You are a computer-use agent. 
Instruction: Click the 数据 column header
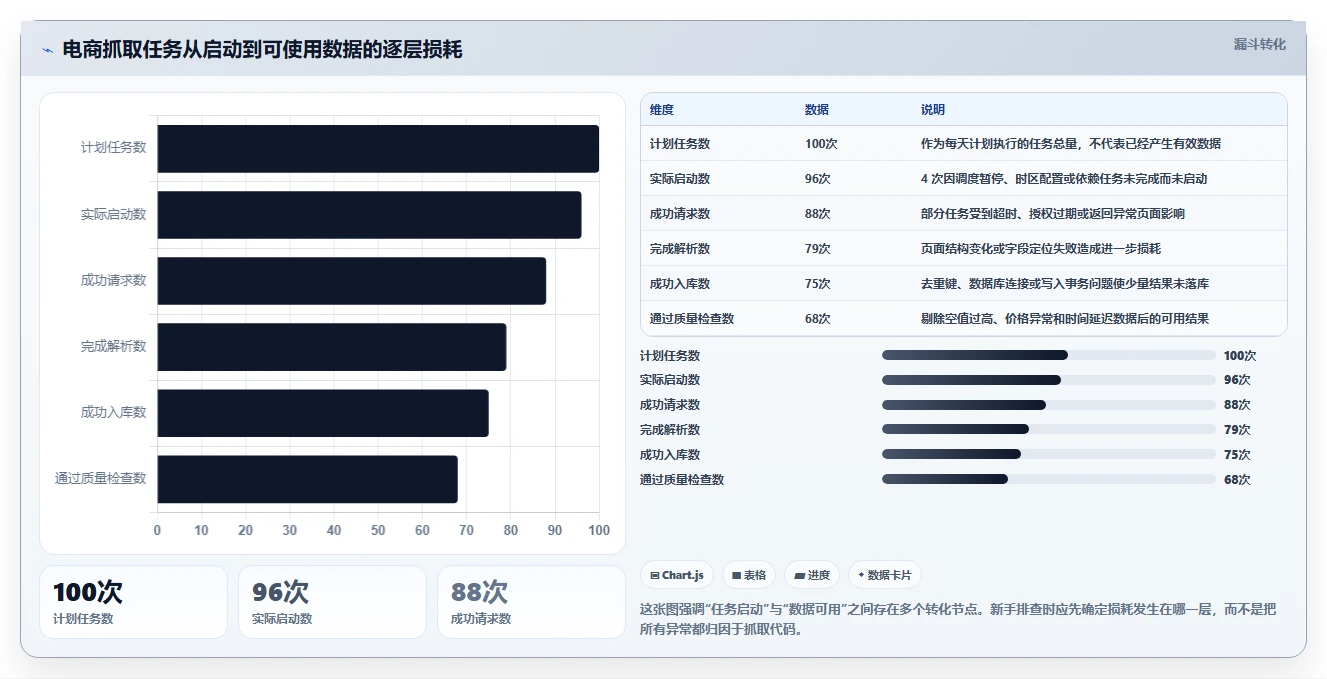point(817,110)
